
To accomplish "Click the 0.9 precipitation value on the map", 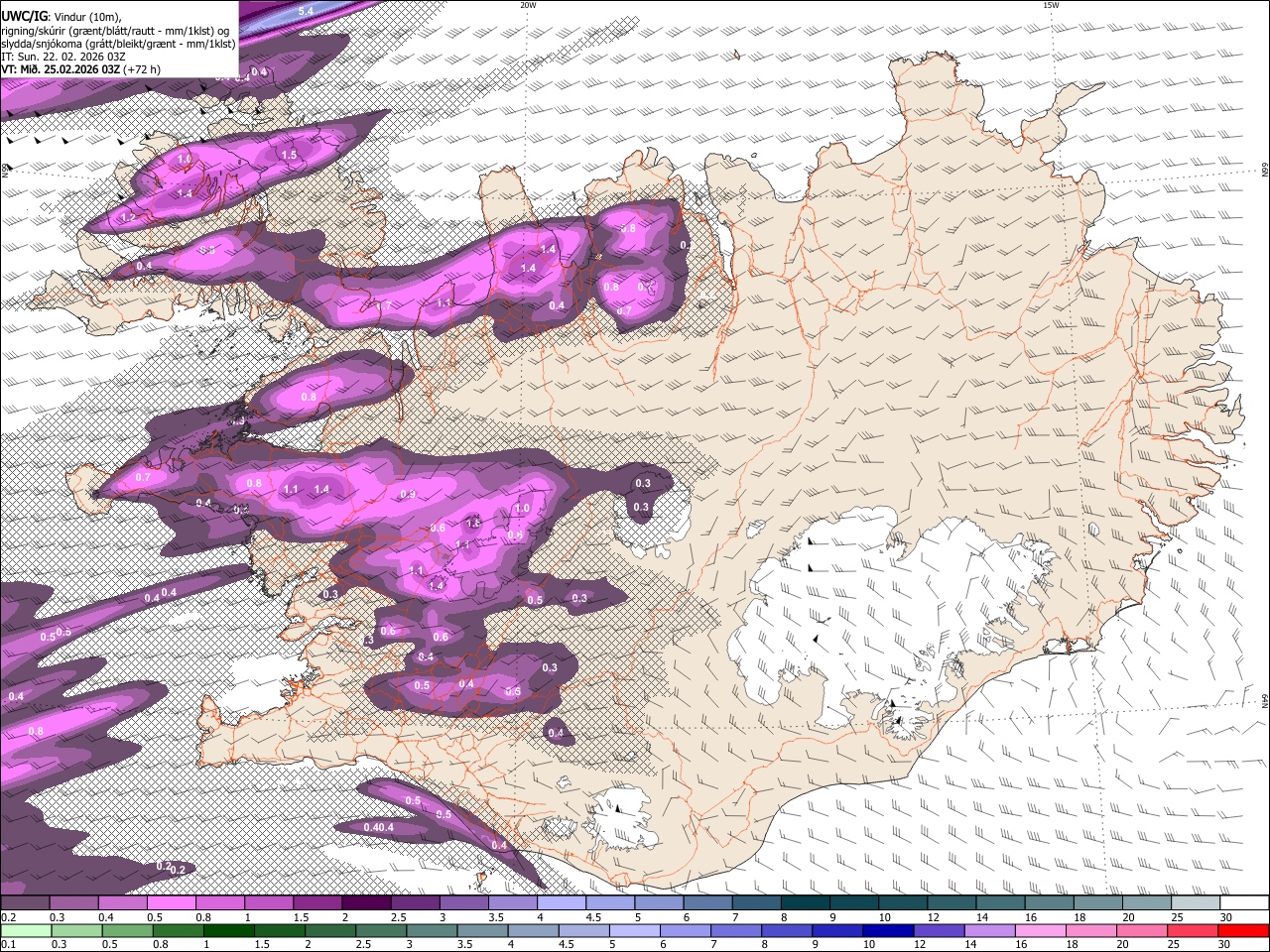I will (x=408, y=494).
